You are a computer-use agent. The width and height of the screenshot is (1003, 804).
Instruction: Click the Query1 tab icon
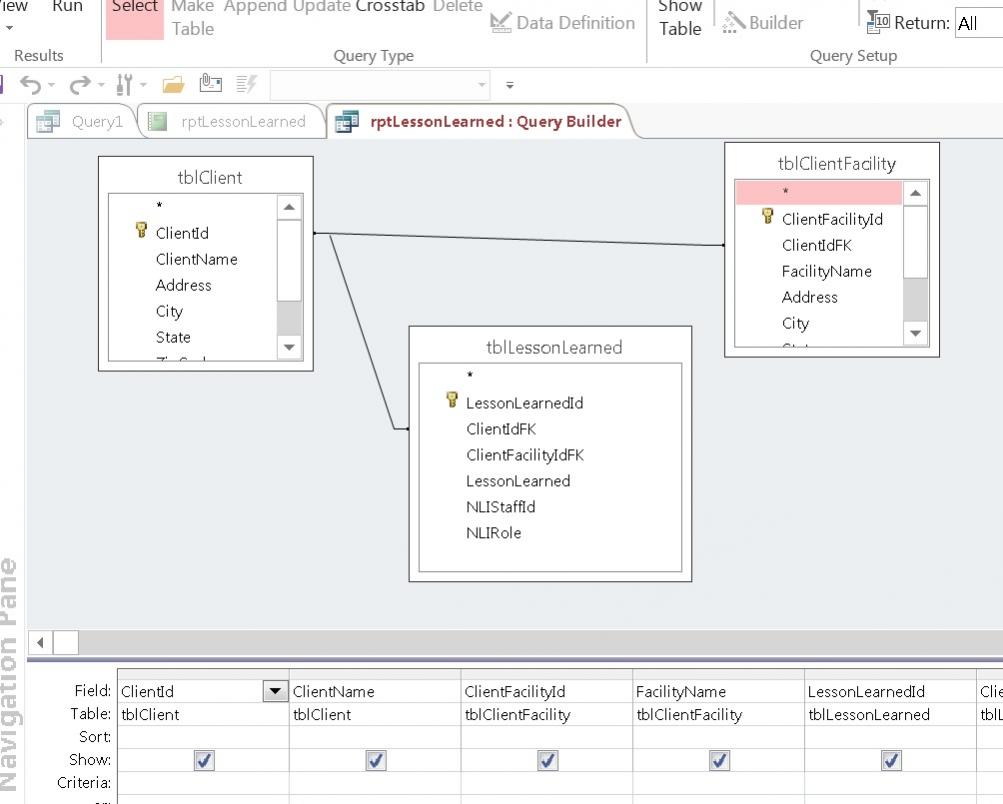pos(48,121)
